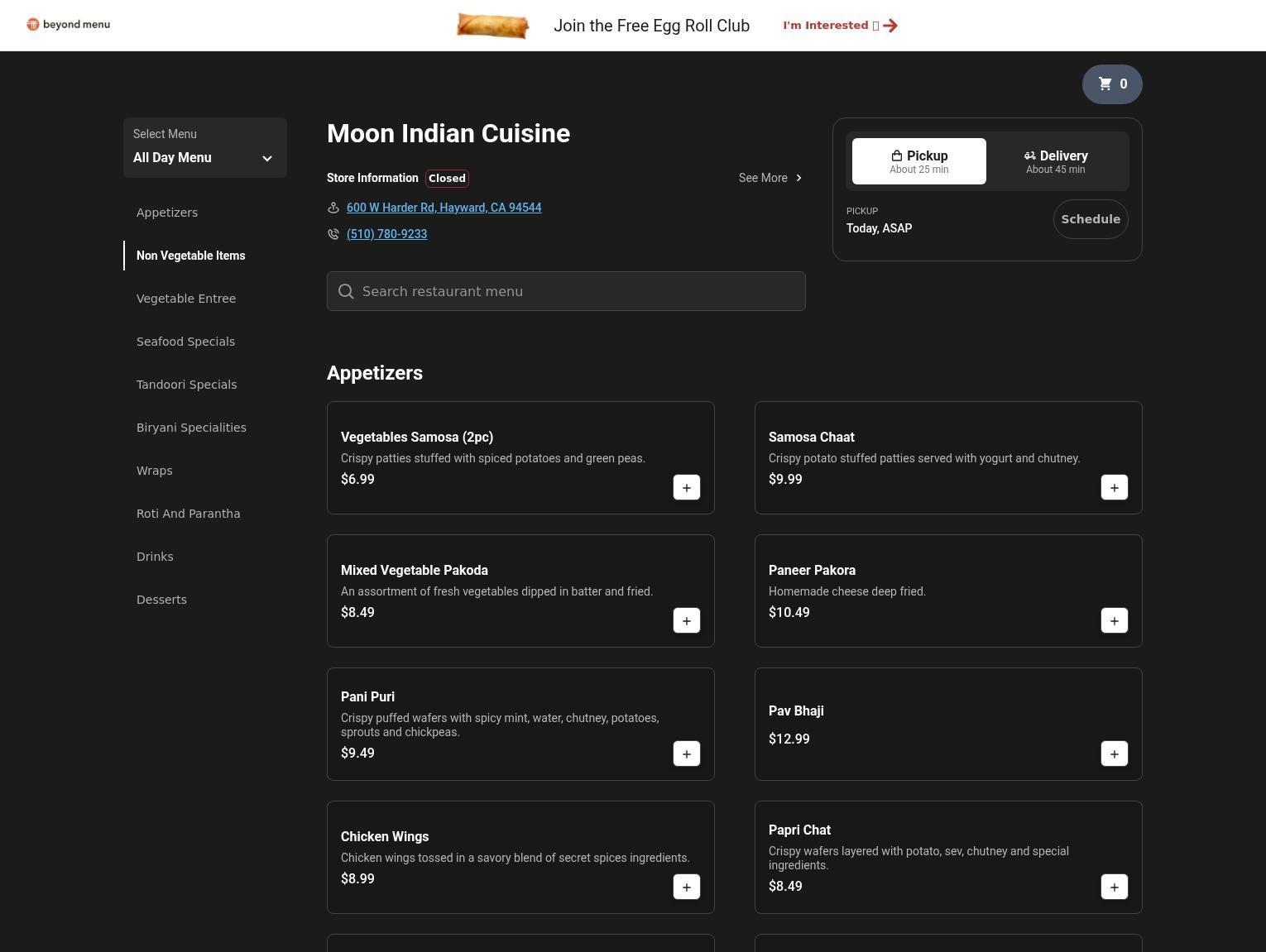Open the All Day Menu dropdown

click(x=204, y=148)
